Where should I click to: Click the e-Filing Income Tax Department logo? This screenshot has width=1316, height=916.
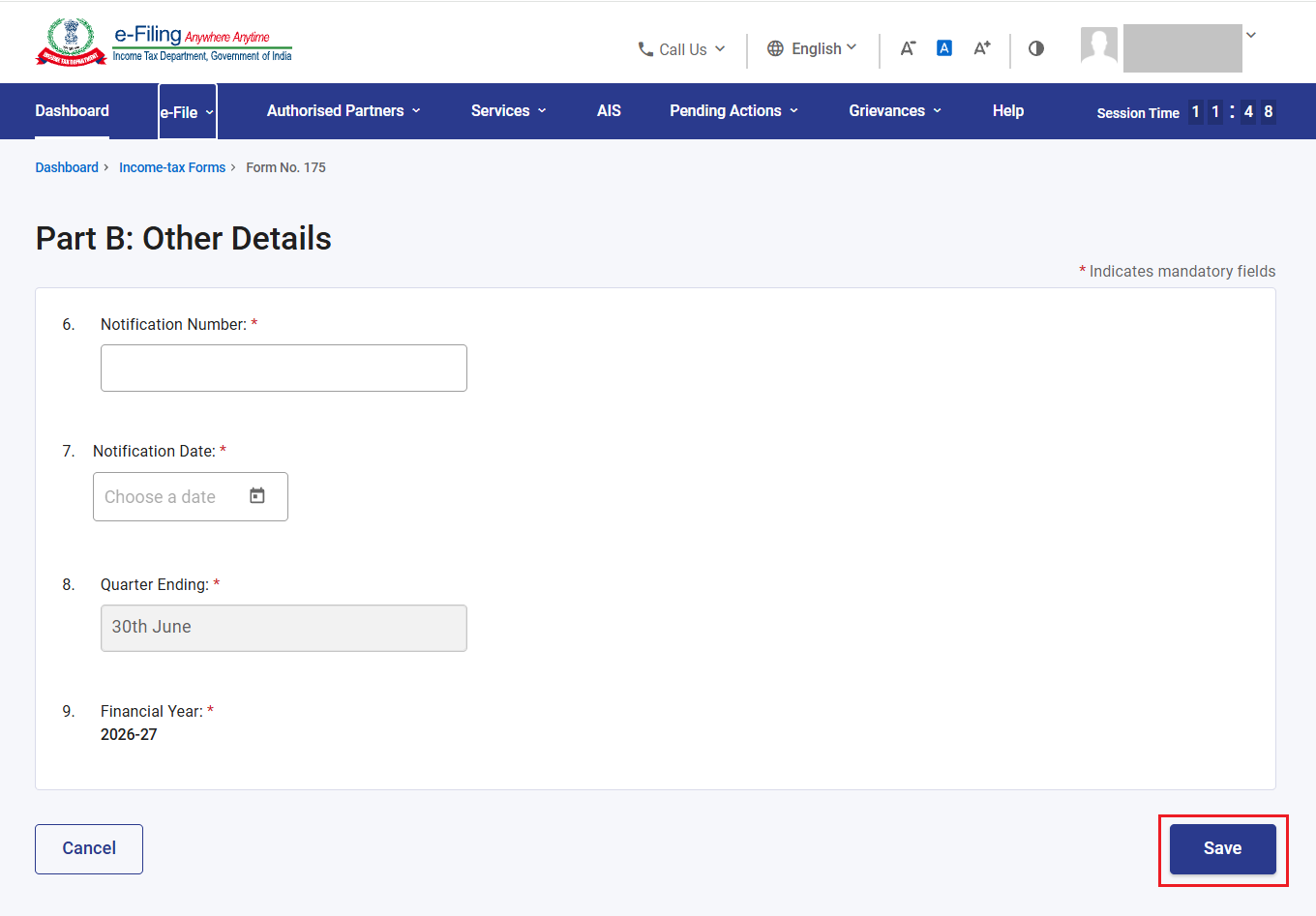click(164, 43)
